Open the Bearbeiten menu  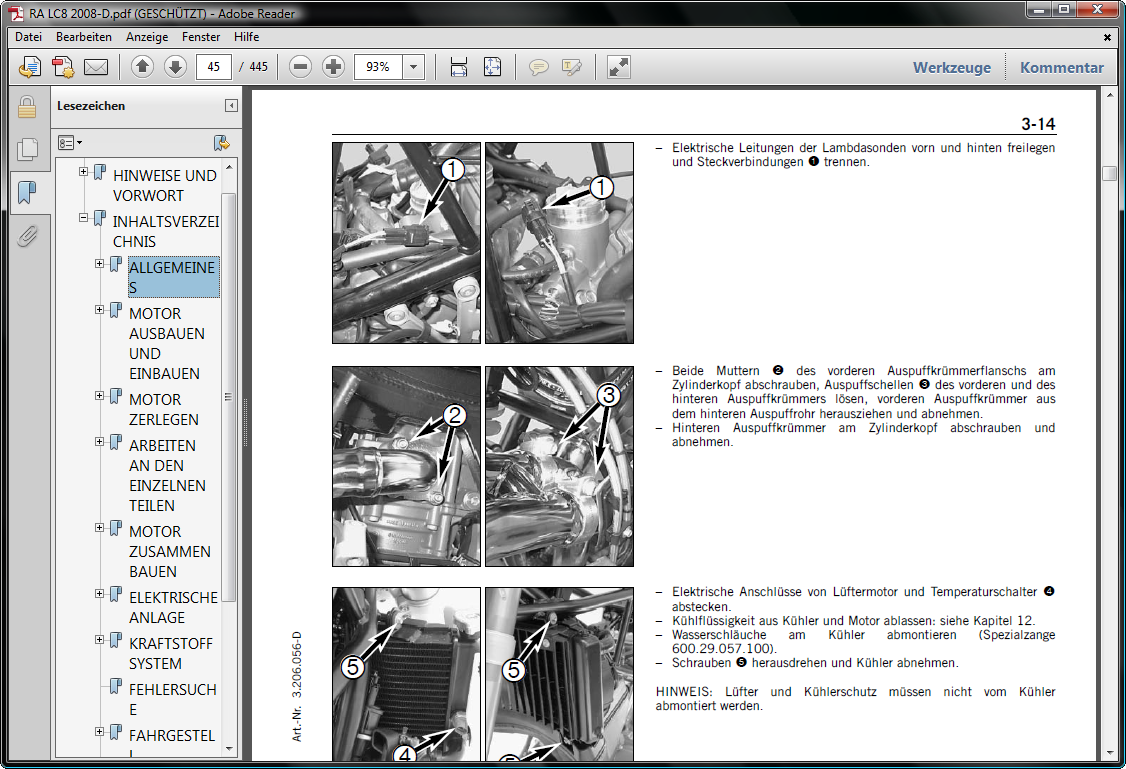click(x=84, y=37)
